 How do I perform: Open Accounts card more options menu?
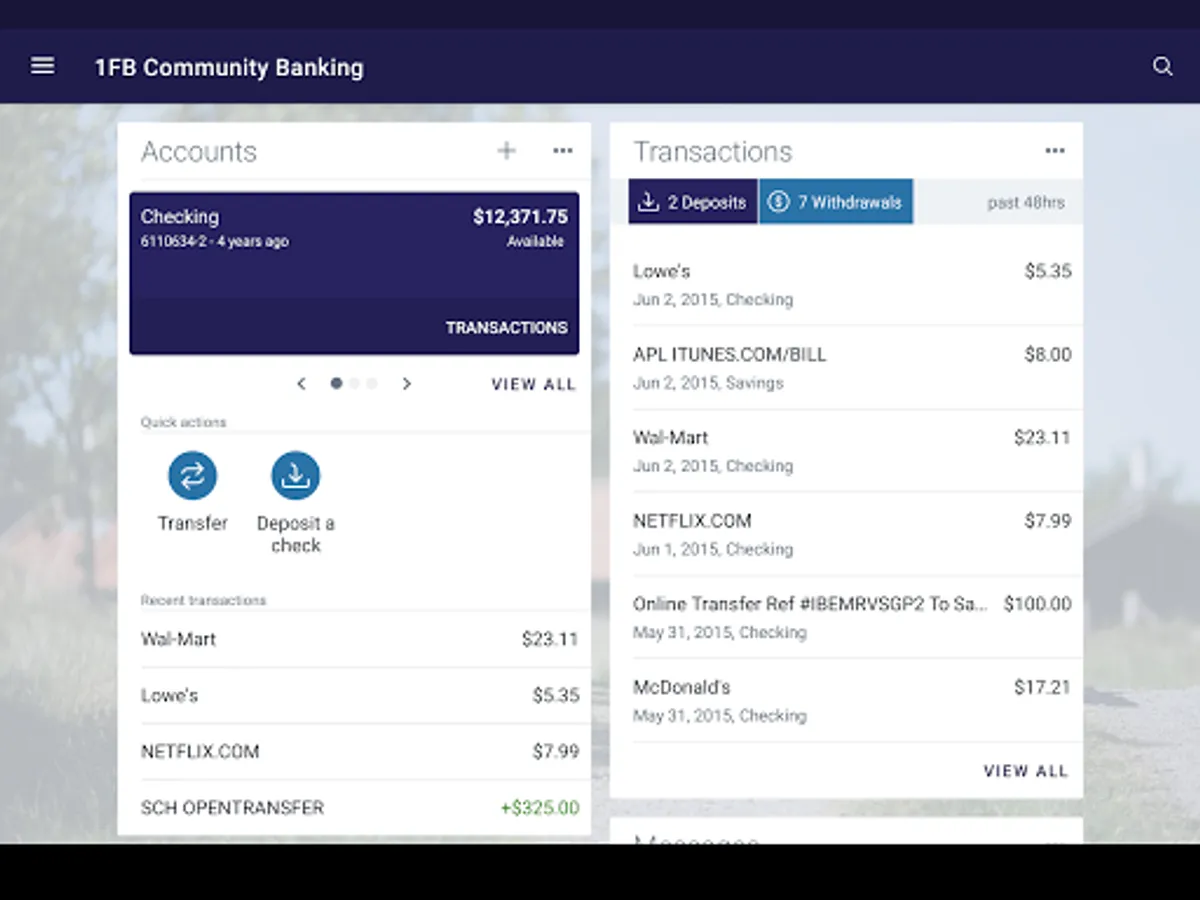point(563,151)
